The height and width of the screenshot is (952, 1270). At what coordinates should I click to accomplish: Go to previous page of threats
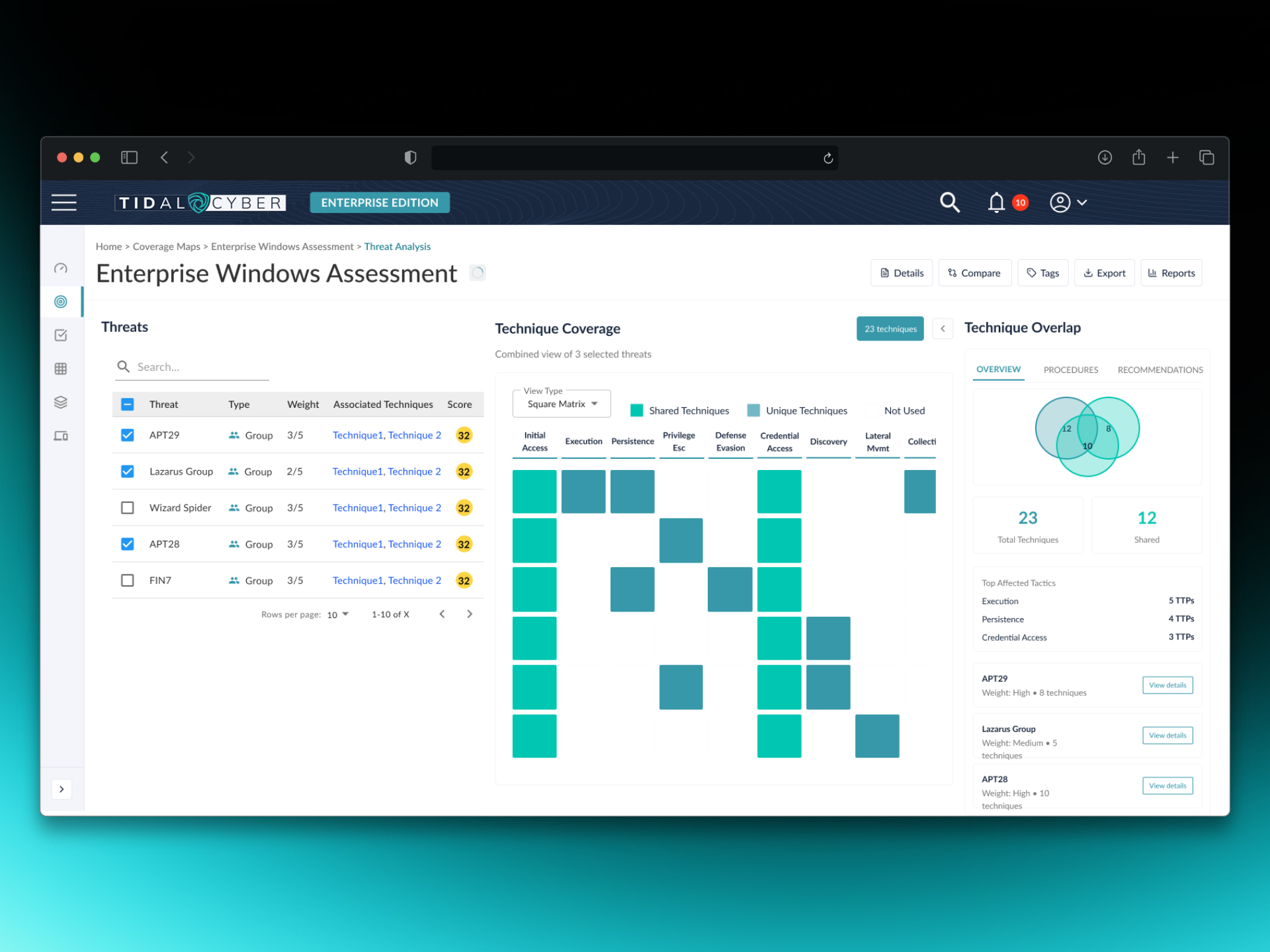pos(442,614)
